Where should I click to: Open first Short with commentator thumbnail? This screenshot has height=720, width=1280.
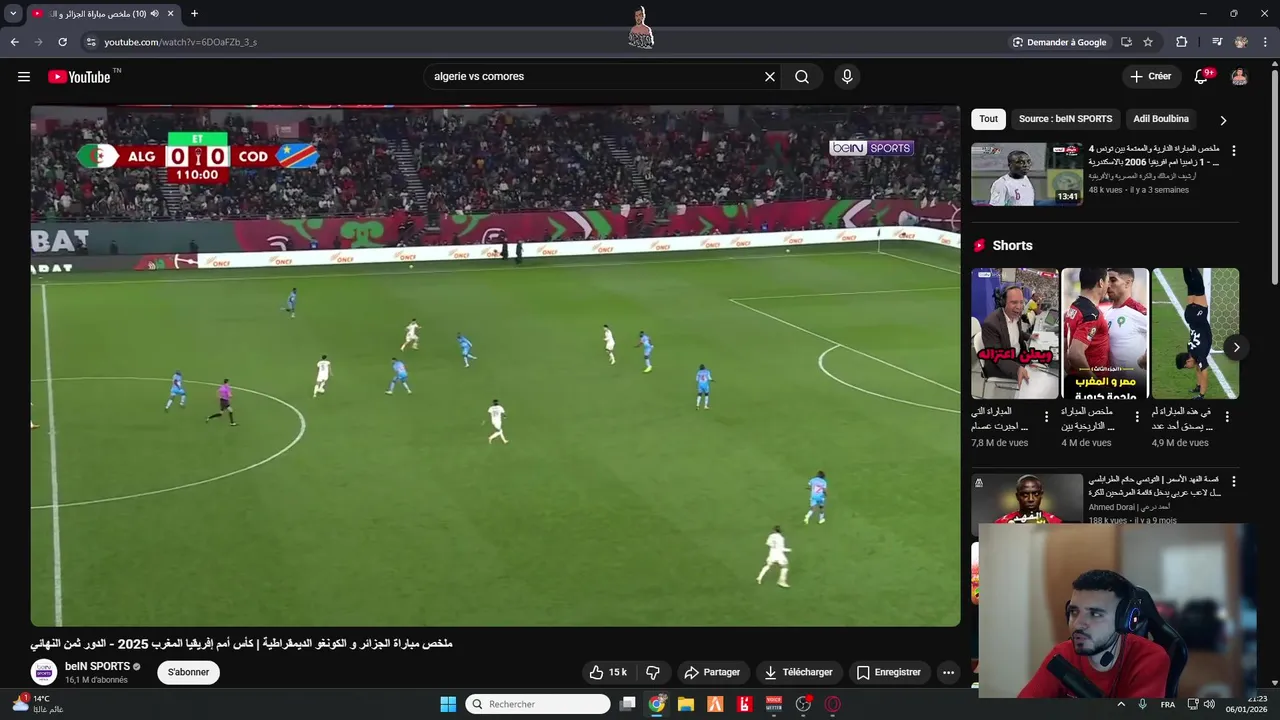click(x=1014, y=333)
